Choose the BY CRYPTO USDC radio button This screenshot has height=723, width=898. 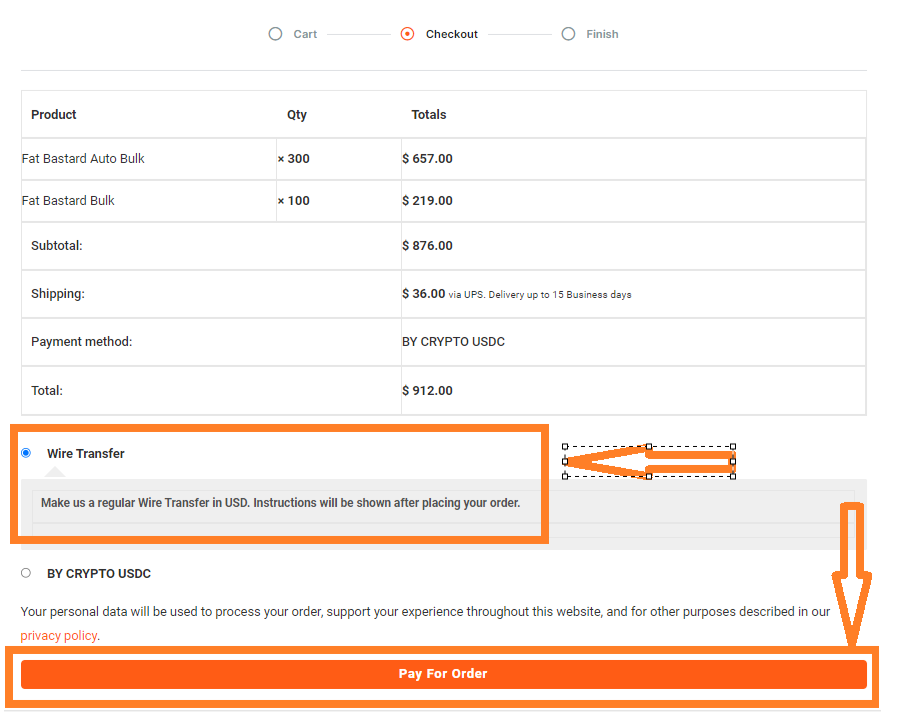pyautogui.click(x=26, y=573)
